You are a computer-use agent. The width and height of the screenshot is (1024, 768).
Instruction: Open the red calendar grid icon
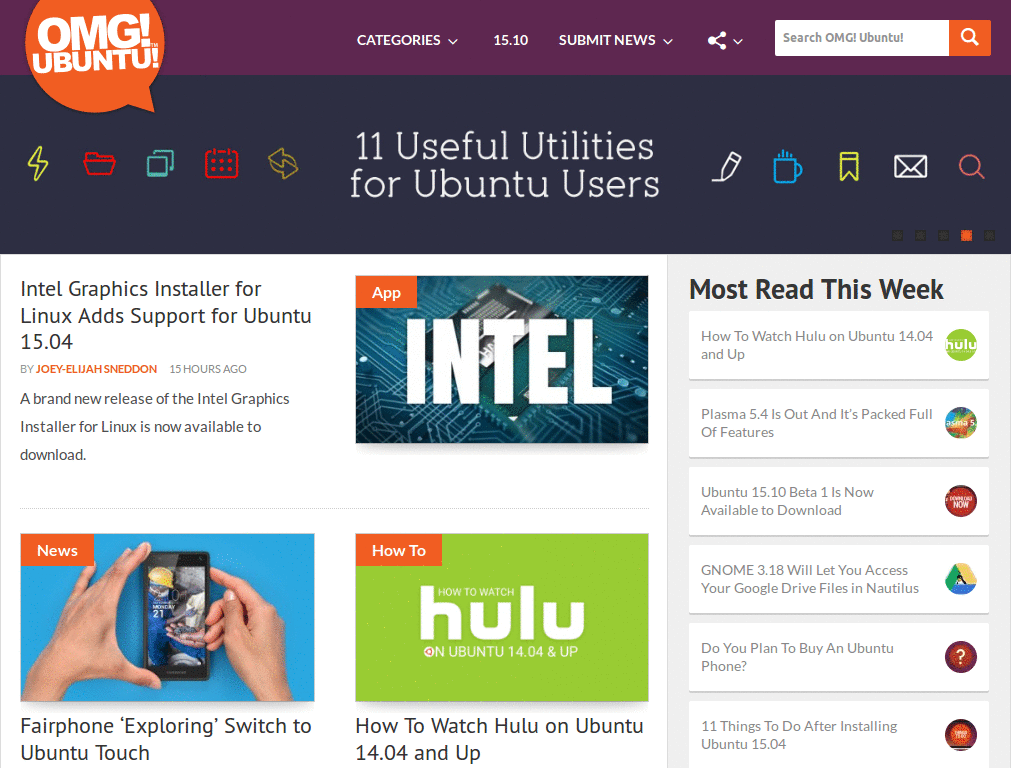pyautogui.click(x=222, y=163)
